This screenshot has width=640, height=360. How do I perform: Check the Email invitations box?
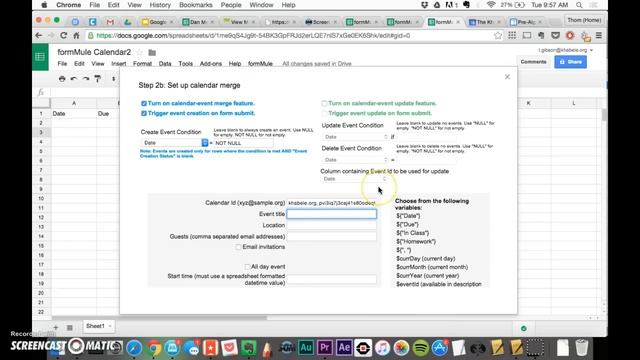238,247
